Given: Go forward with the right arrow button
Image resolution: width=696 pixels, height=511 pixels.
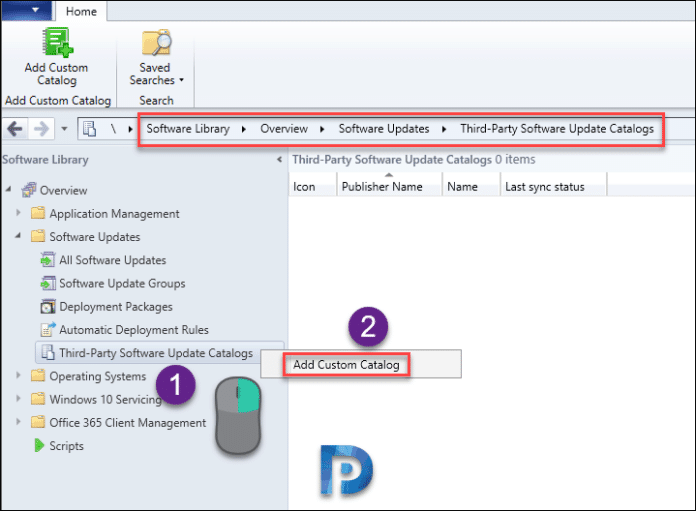Looking at the screenshot, I should 41,129.
